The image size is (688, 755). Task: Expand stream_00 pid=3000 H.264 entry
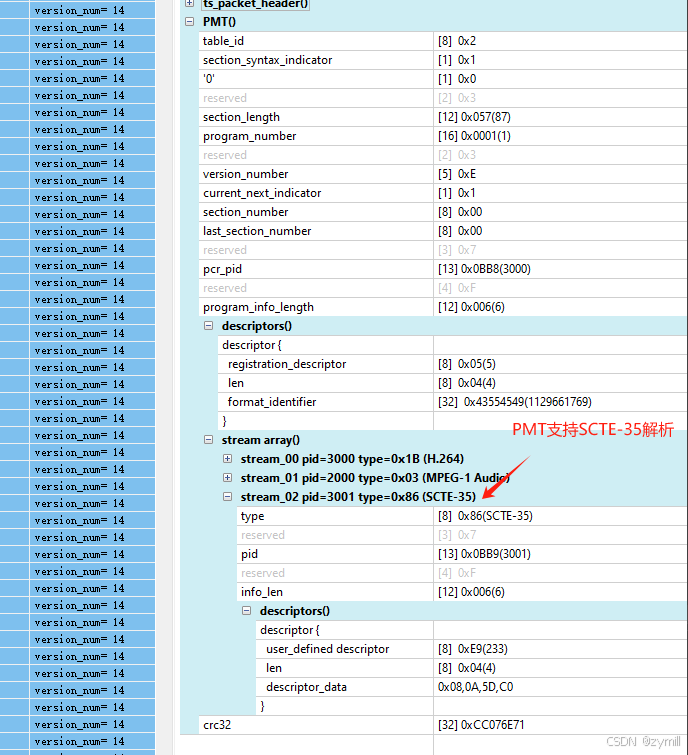click(227, 459)
